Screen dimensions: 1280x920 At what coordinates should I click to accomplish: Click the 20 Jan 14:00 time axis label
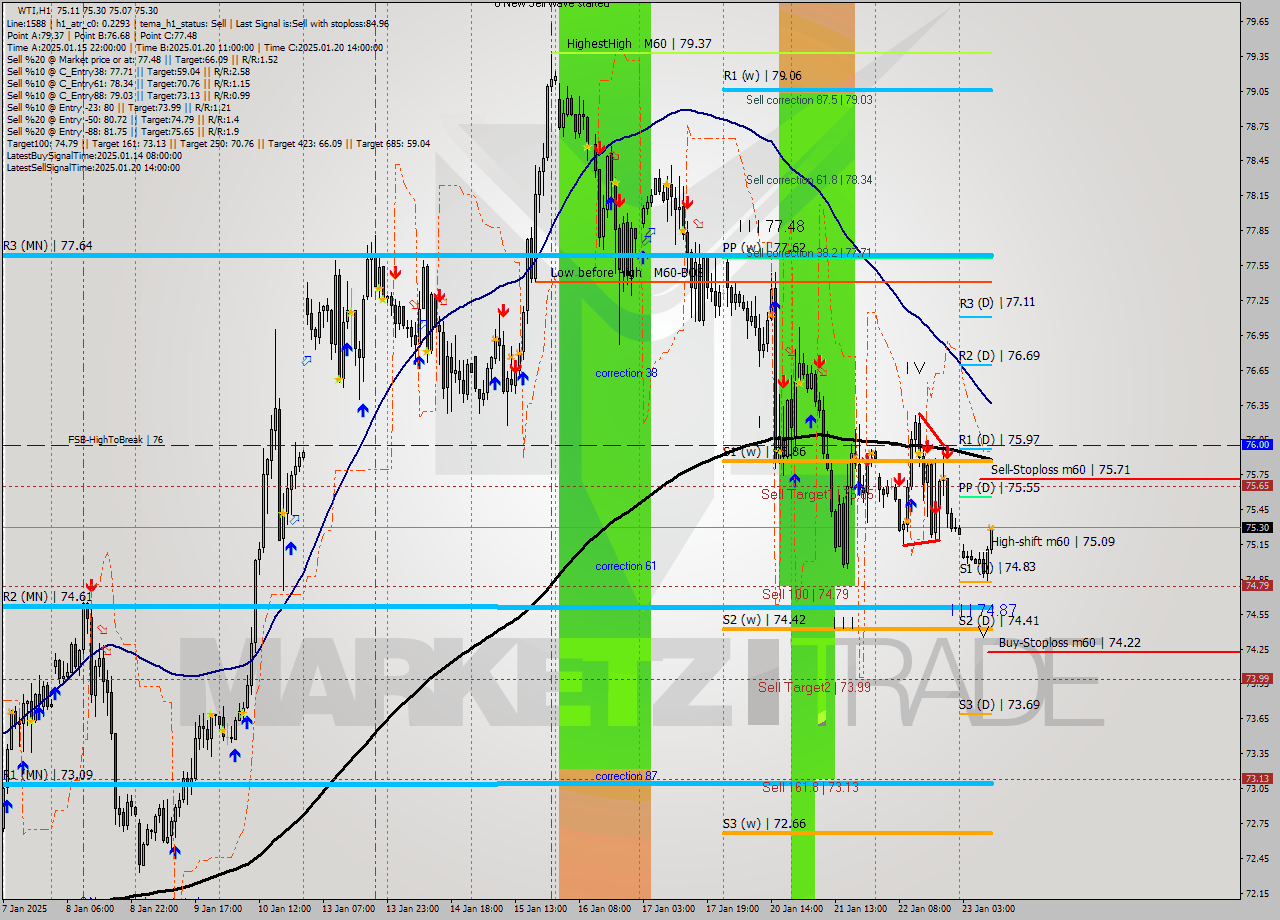pyautogui.click(x=797, y=909)
